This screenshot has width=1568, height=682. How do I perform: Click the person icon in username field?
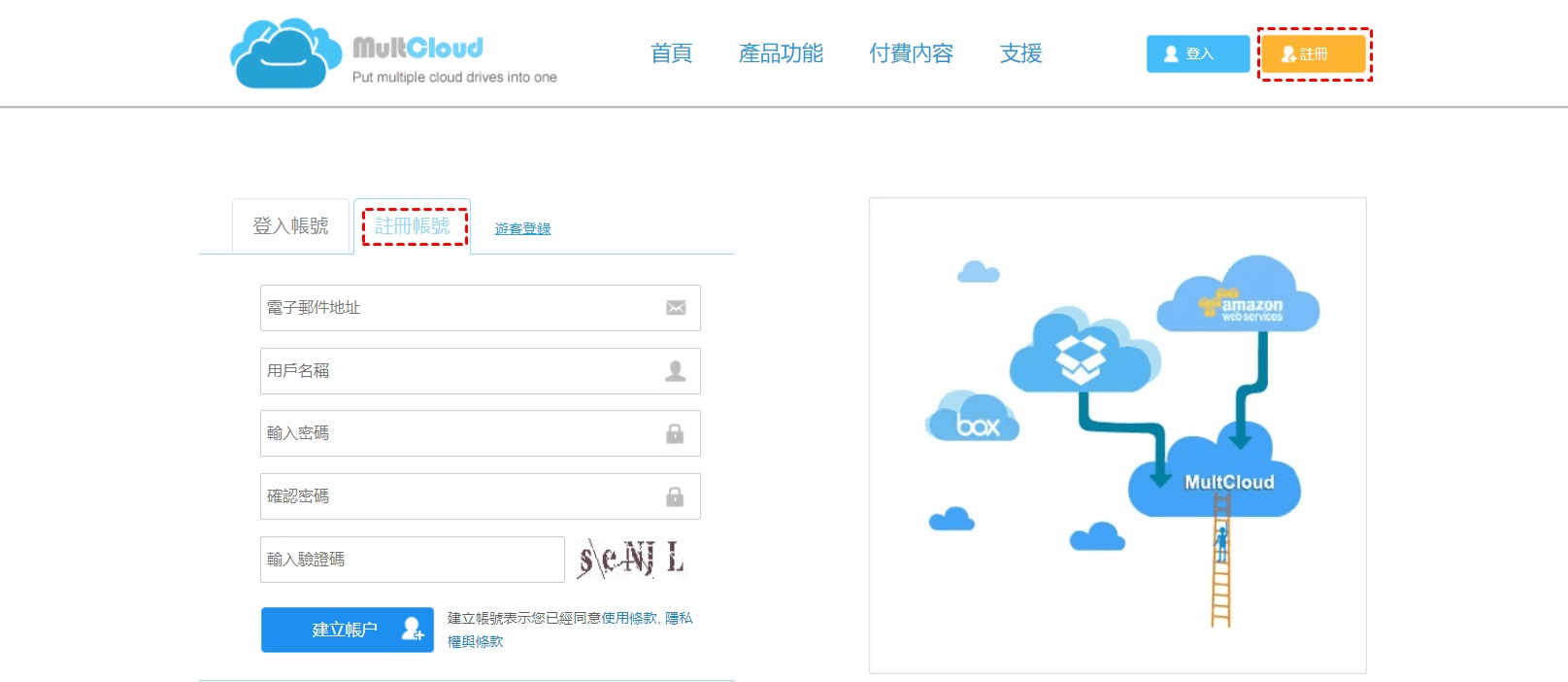tap(676, 370)
